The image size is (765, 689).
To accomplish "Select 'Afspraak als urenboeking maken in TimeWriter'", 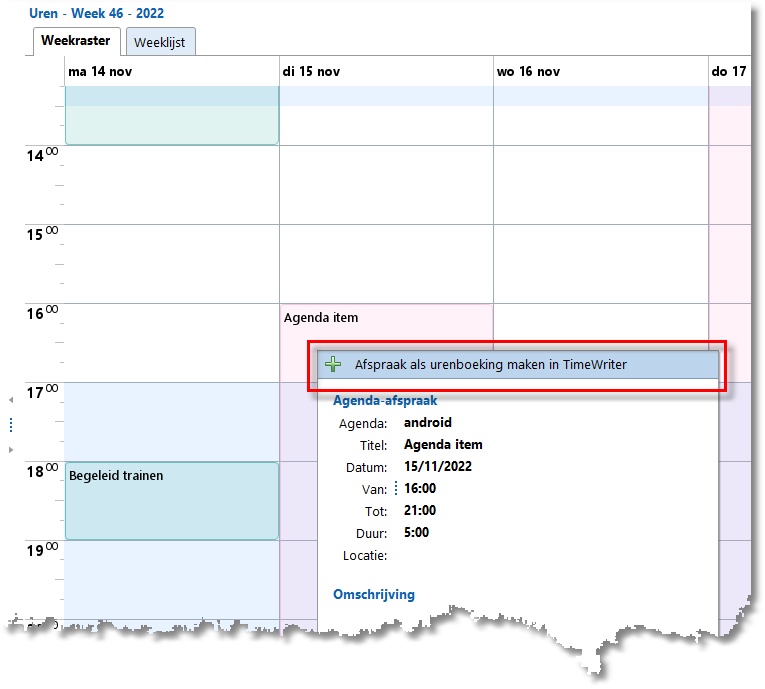I will 490,365.
